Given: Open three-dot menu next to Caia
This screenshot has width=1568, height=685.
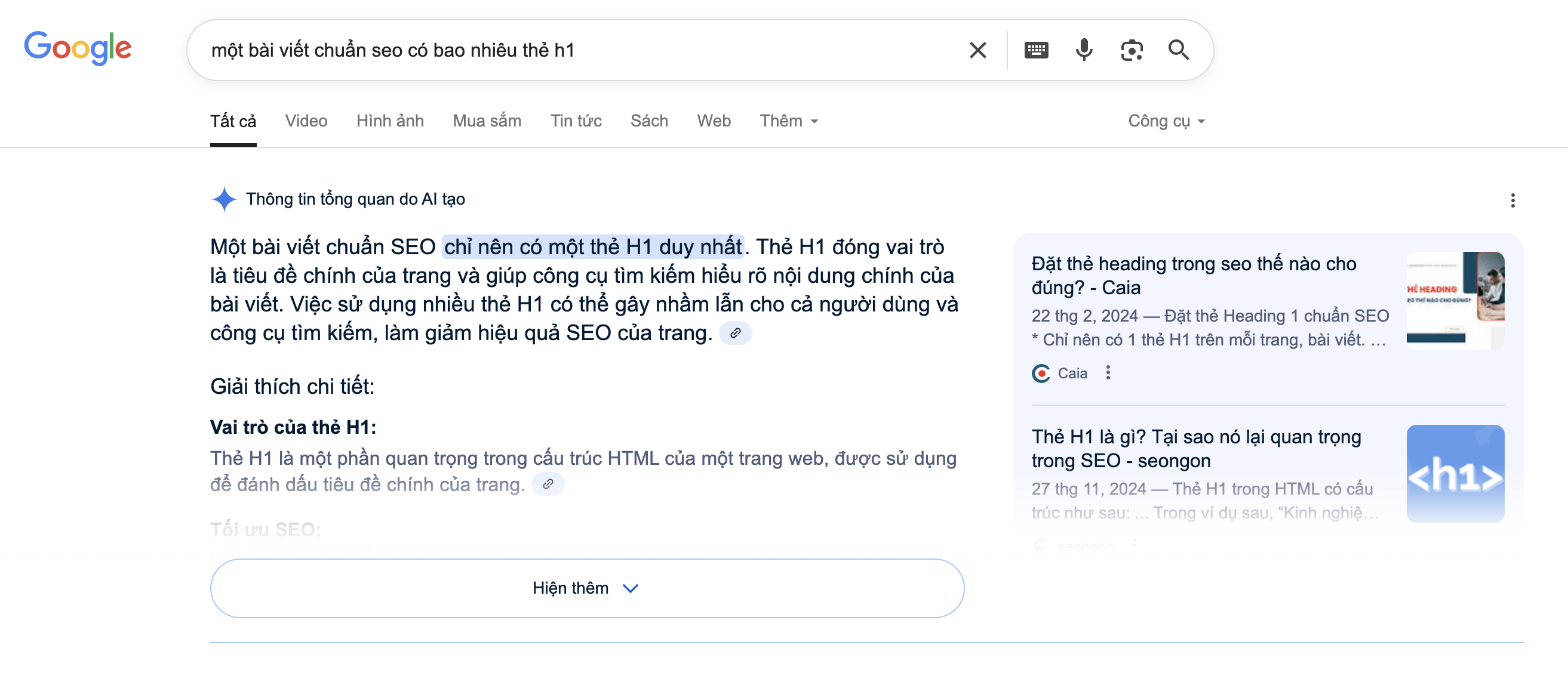Looking at the screenshot, I should 1108,373.
